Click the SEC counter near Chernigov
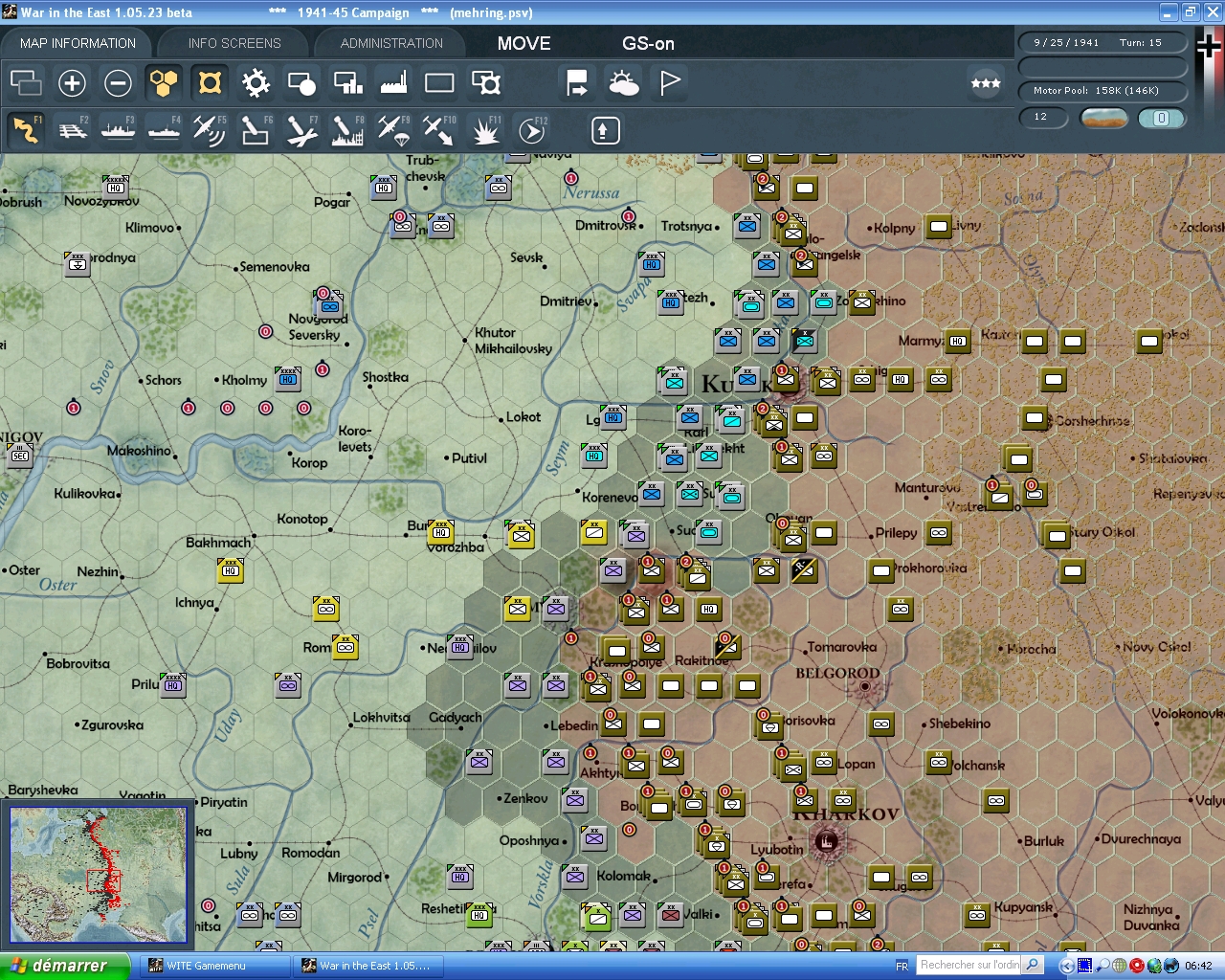Image resolution: width=1225 pixels, height=980 pixels. tap(20, 456)
